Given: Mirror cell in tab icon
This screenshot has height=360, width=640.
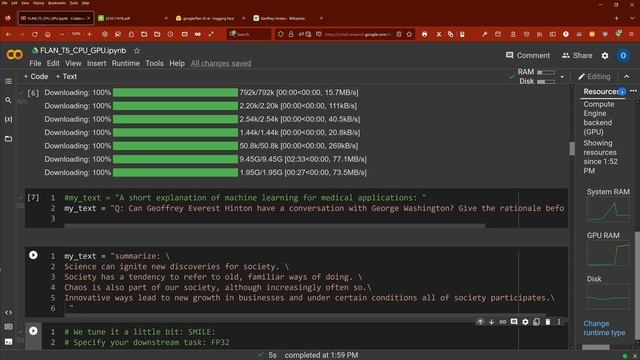Looking at the screenshot, I should point(536,322).
